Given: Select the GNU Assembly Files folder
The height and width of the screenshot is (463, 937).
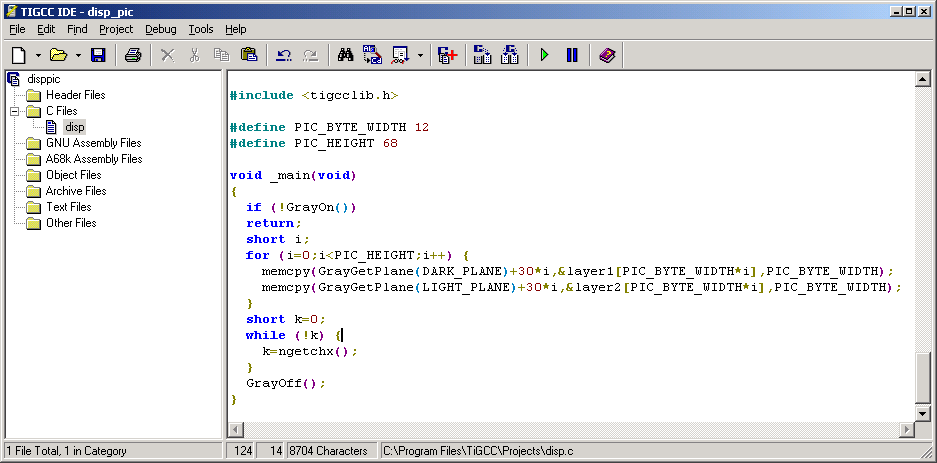Looking at the screenshot, I should tap(93, 143).
